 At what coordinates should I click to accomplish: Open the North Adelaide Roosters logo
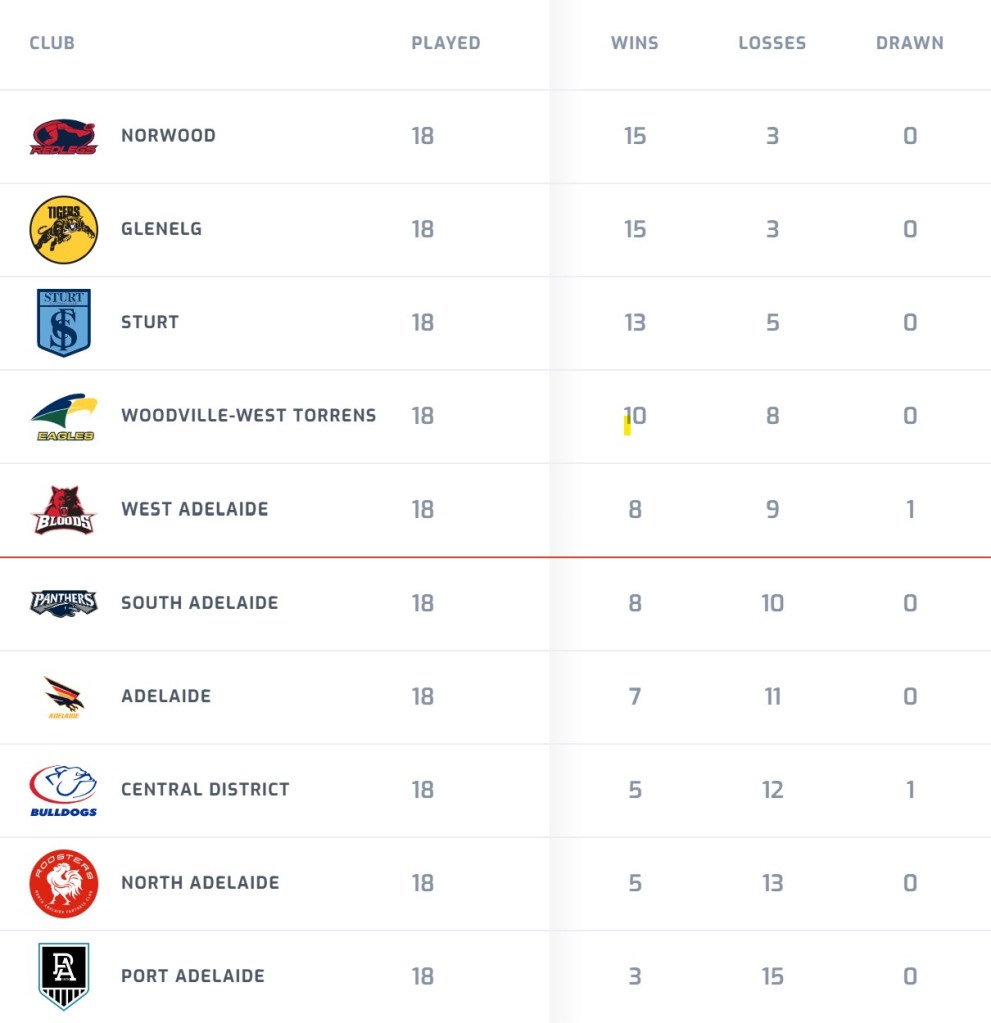pos(64,883)
